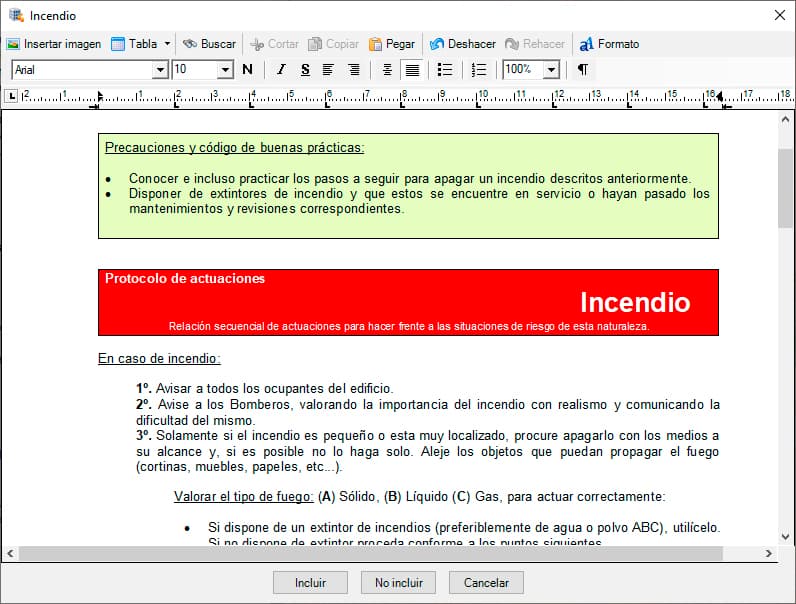Select justified text alignment

[412, 70]
